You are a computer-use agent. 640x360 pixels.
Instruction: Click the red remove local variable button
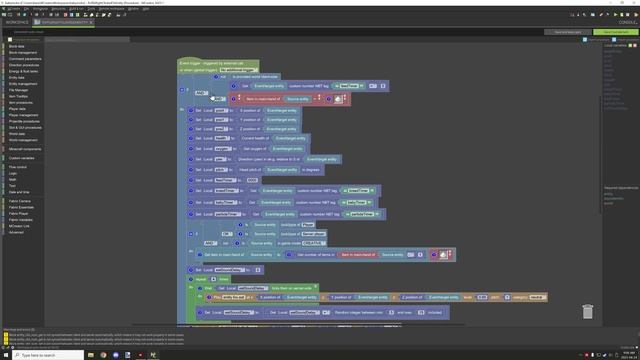click(635, 45)
